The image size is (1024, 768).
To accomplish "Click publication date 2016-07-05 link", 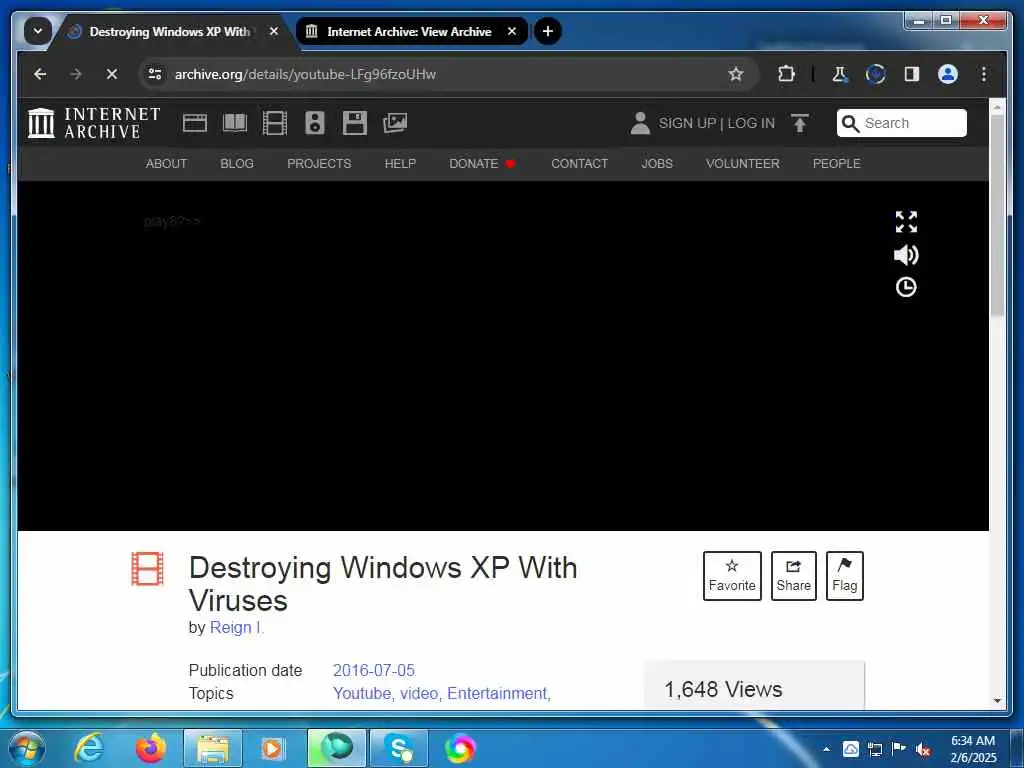I will [374, 670].
